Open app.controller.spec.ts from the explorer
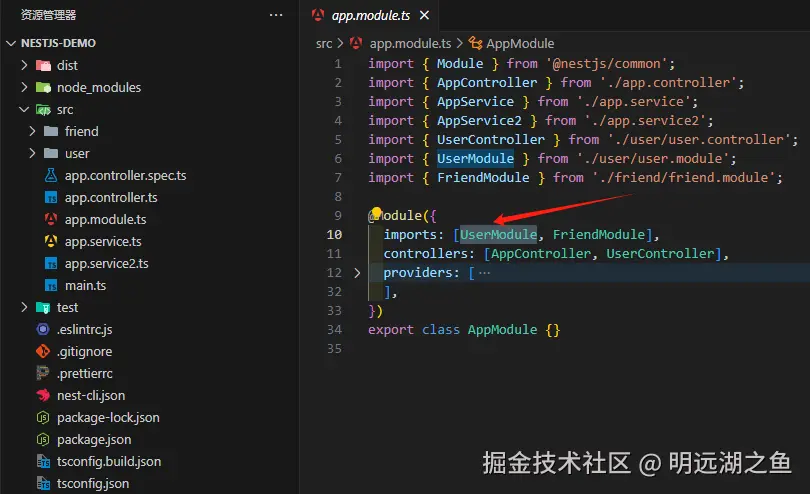Image resolution: width=810 pixels, height=494 pixels. click(126, 176)
